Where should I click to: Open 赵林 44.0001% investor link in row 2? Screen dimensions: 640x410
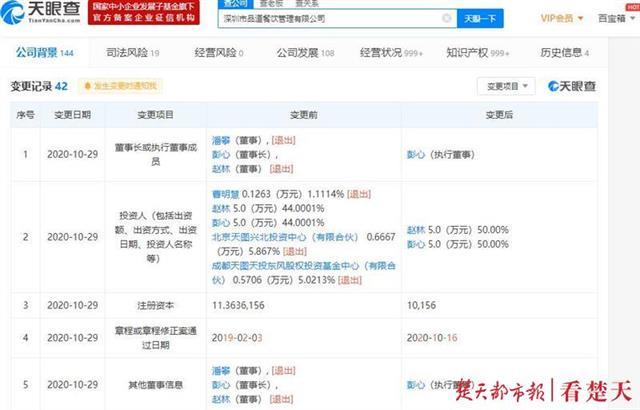(221, 208)
